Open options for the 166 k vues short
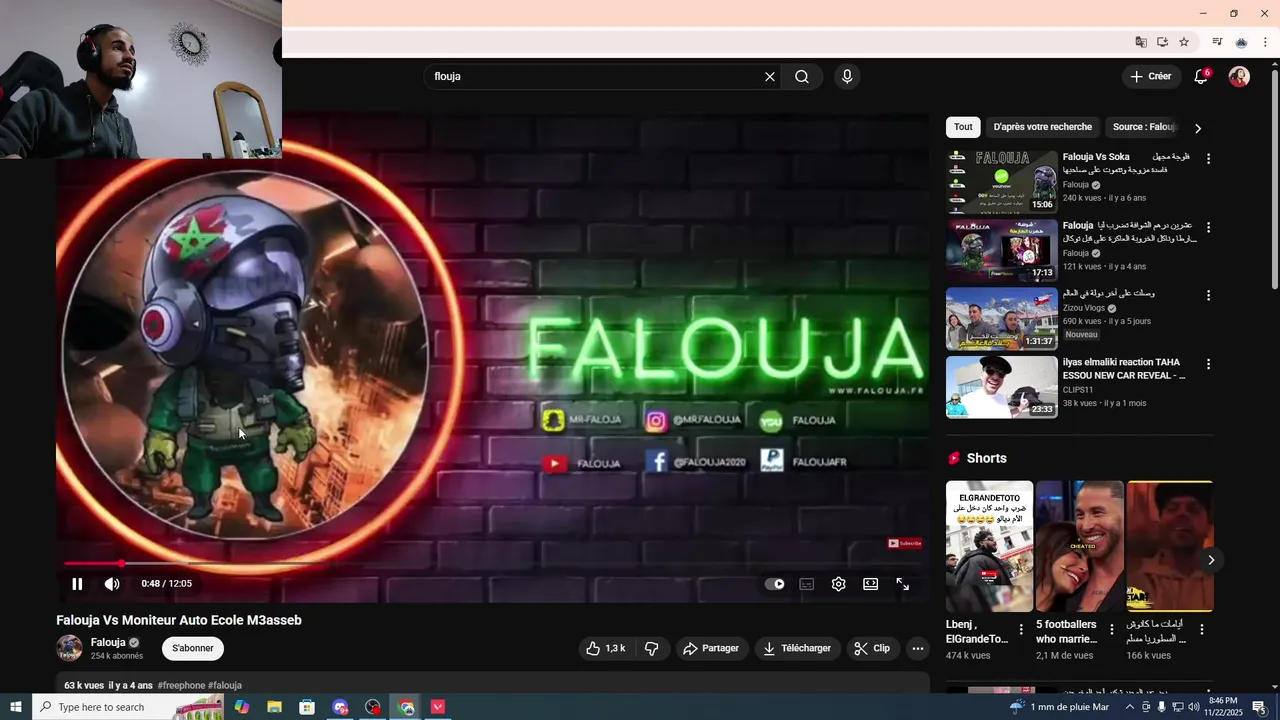The image size is (1280, 720). point(1202,630)
